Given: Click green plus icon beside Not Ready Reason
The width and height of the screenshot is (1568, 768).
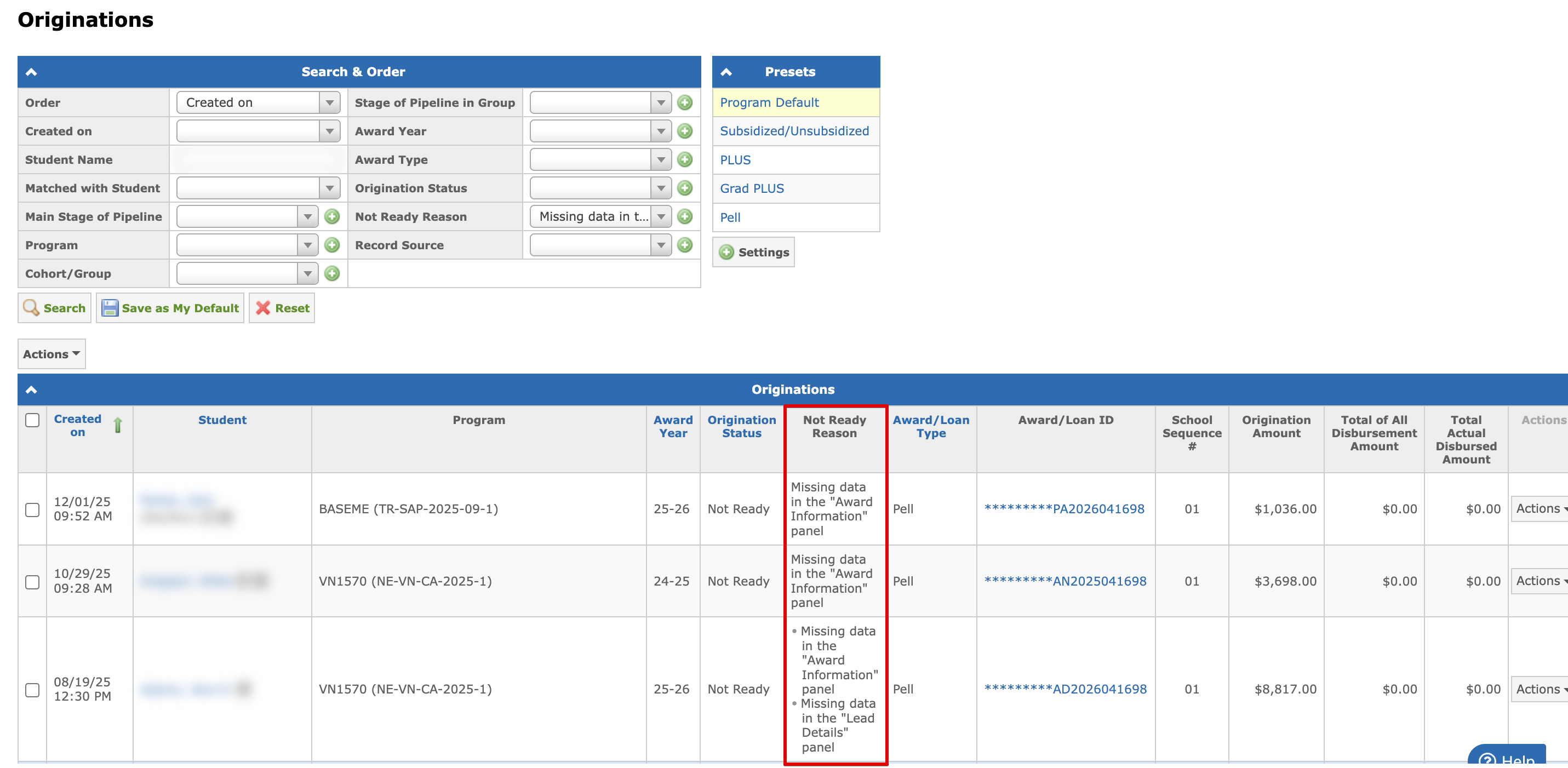Looking at the screenshot, I should (x=685, y=216).
